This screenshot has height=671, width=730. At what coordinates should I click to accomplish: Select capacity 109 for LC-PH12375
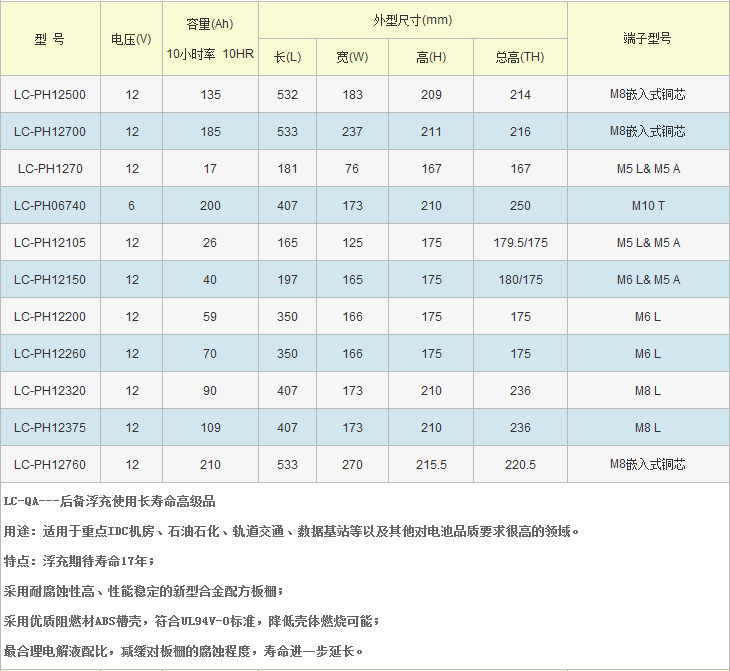point(210,428)
